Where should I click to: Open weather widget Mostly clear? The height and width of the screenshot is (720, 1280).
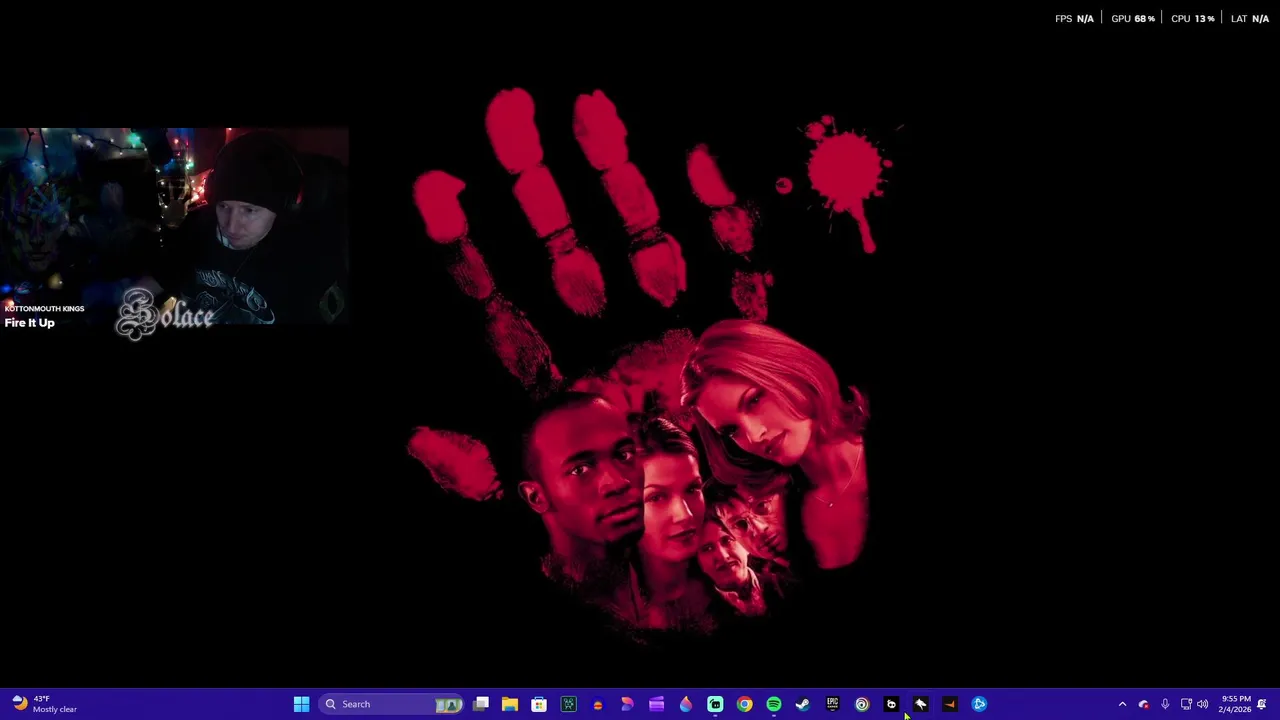pos(44,704)
